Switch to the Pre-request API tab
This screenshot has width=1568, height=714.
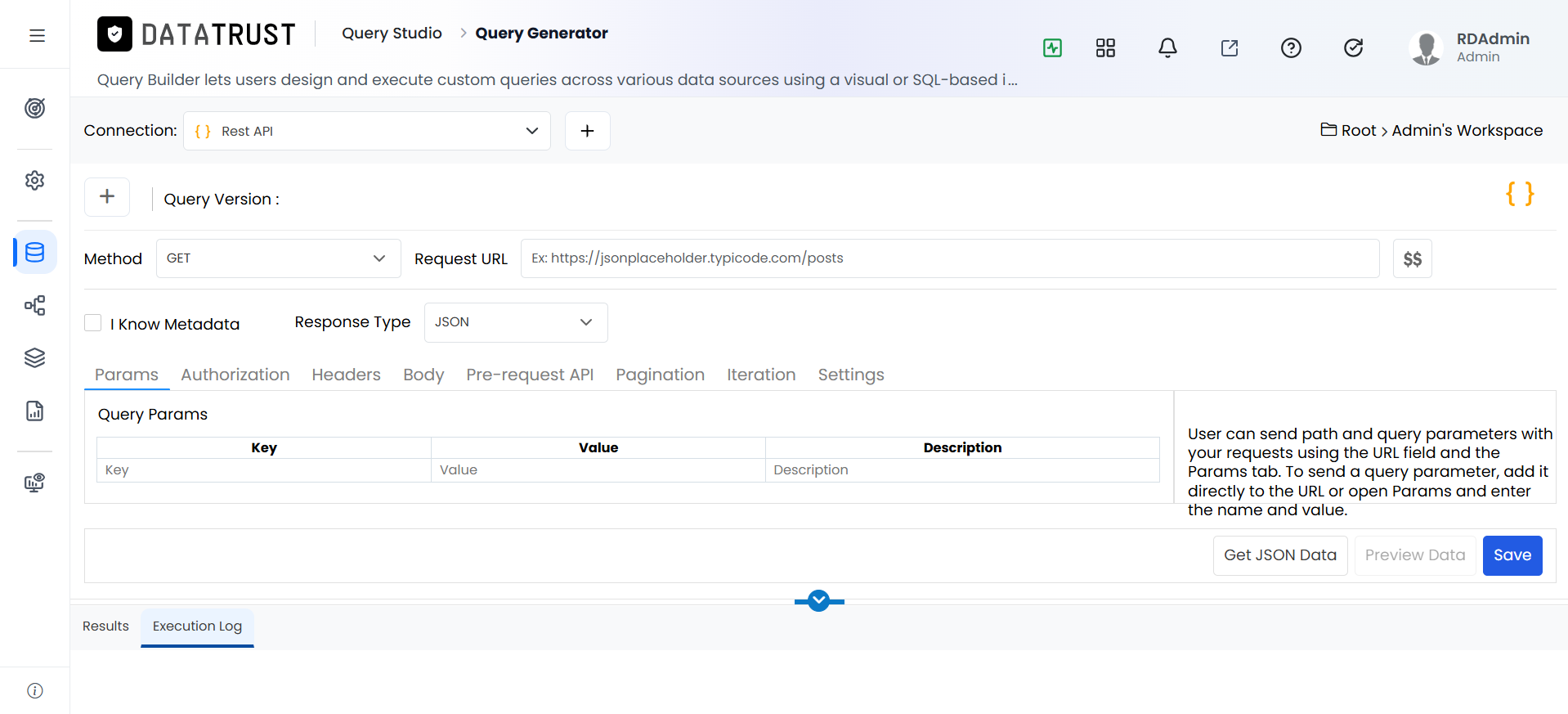530,375
